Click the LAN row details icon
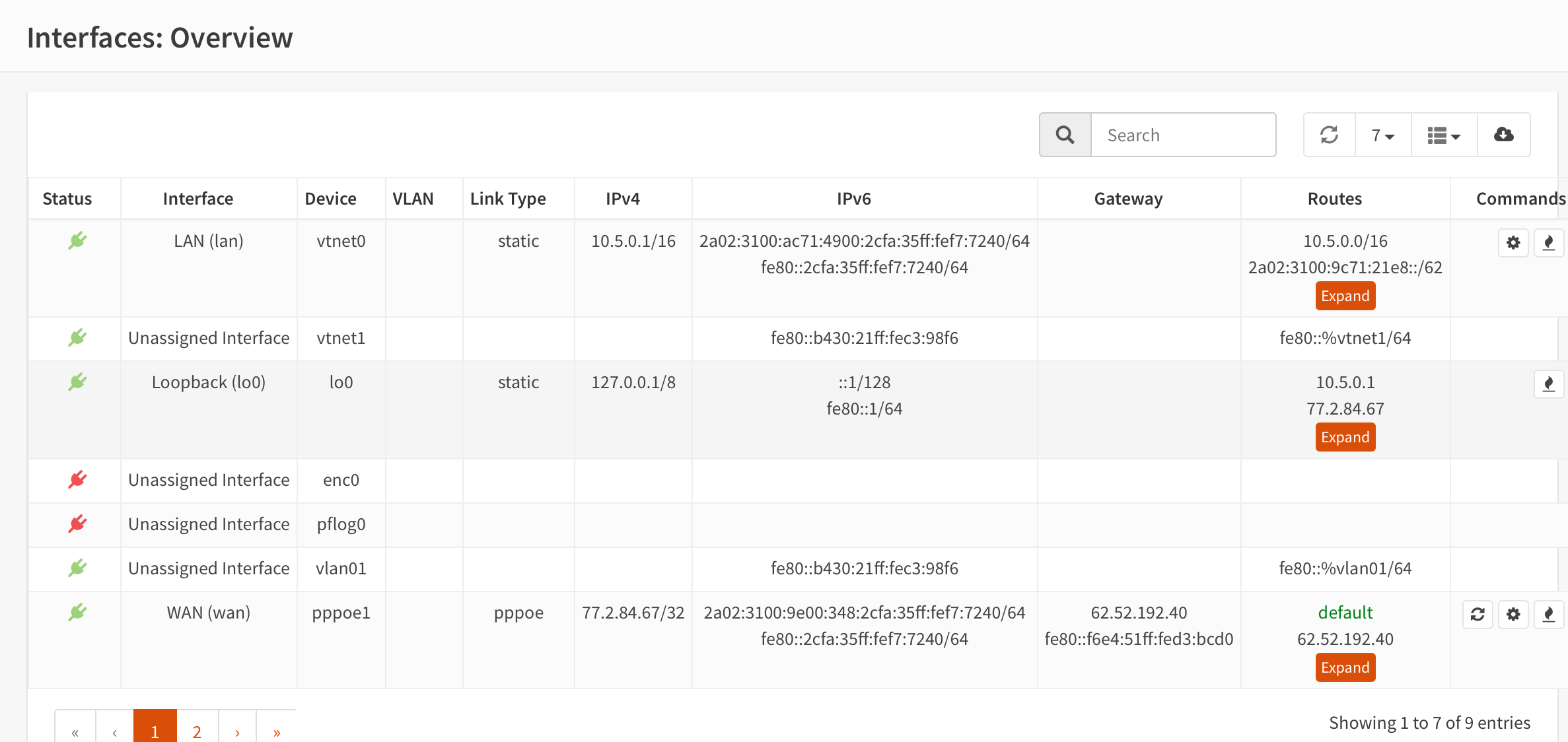This screenshot has width=1568, height=742. (1548, 243)
